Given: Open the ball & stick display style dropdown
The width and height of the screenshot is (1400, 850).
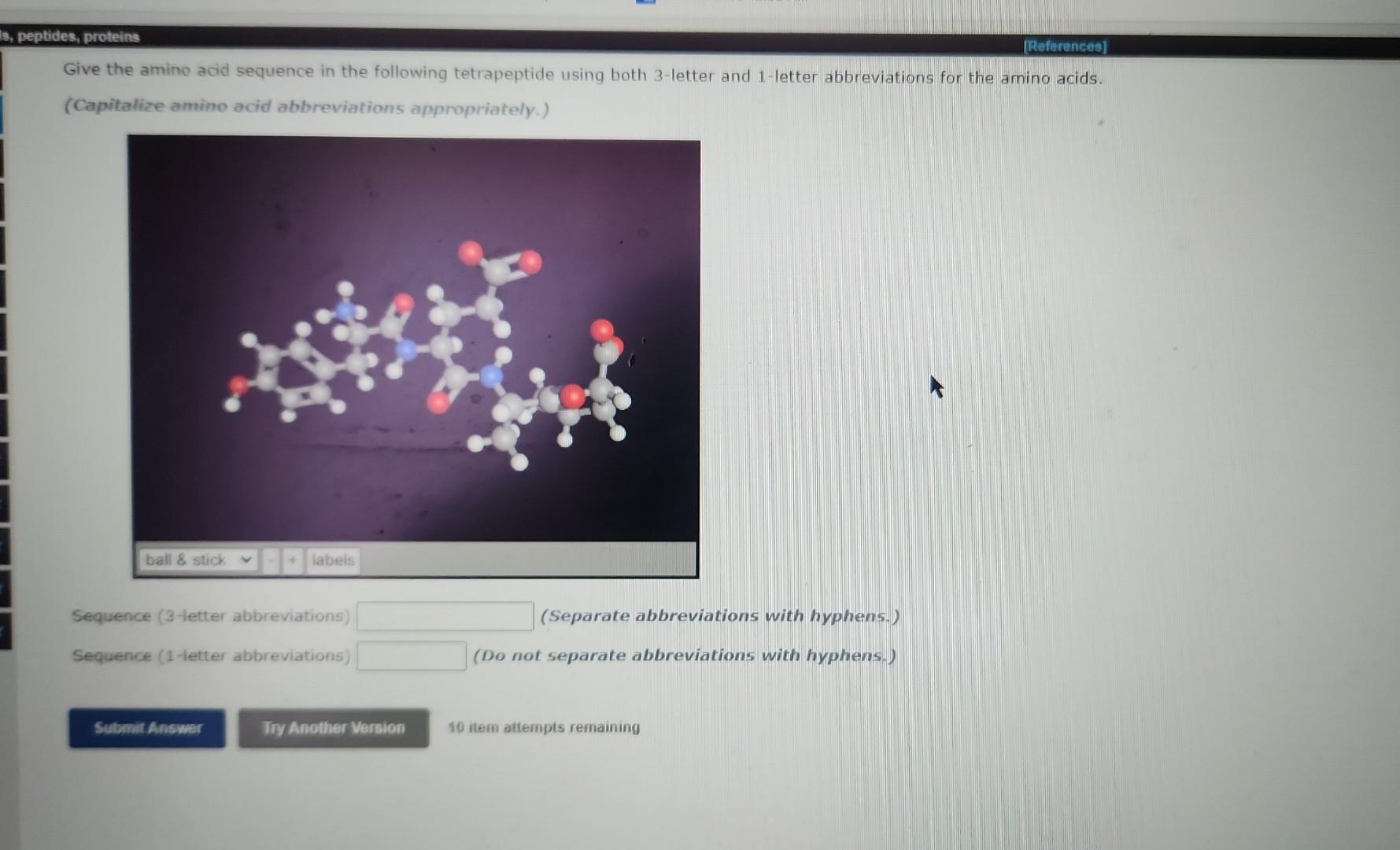Looking at the screenshot, I should 198,560.
